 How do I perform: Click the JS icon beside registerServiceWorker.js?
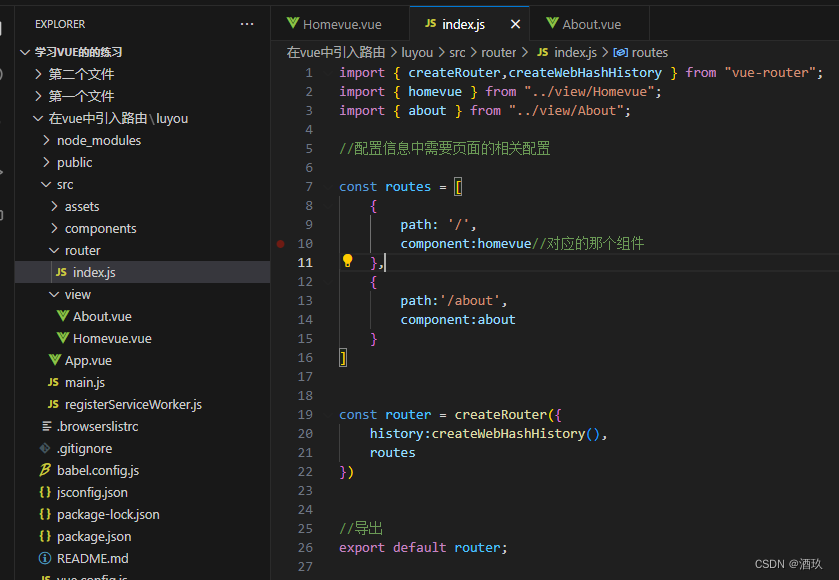53,404
